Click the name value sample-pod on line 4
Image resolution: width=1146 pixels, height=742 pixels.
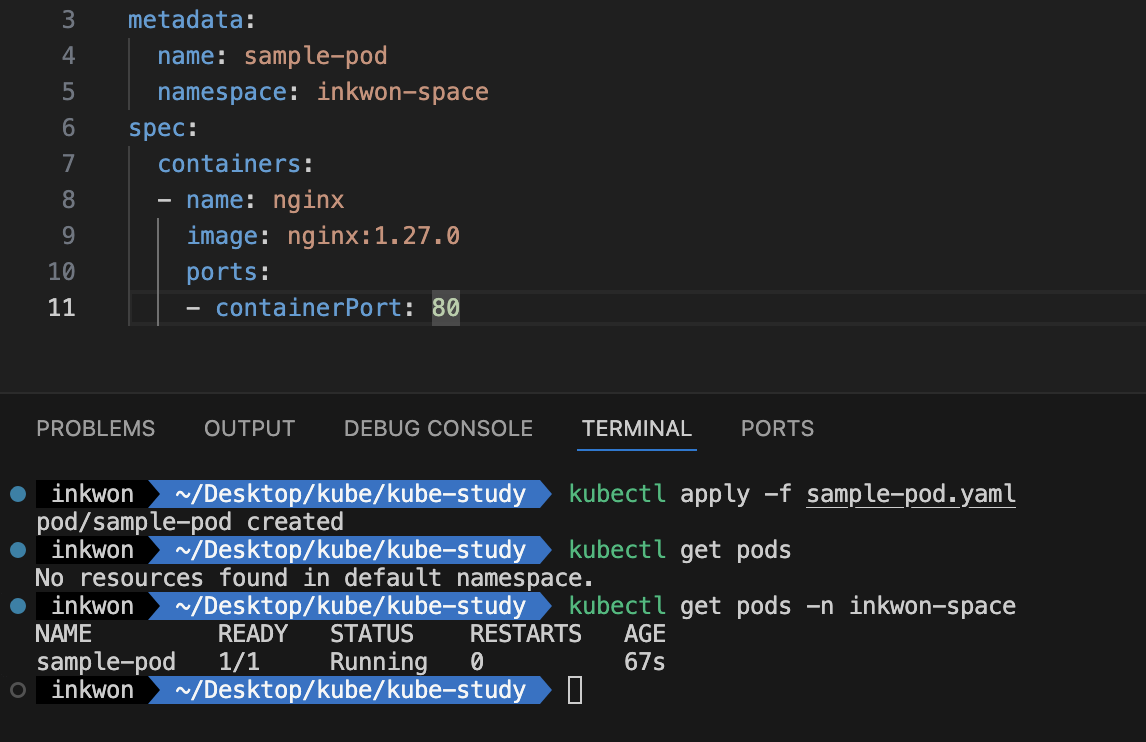(315, 56)
